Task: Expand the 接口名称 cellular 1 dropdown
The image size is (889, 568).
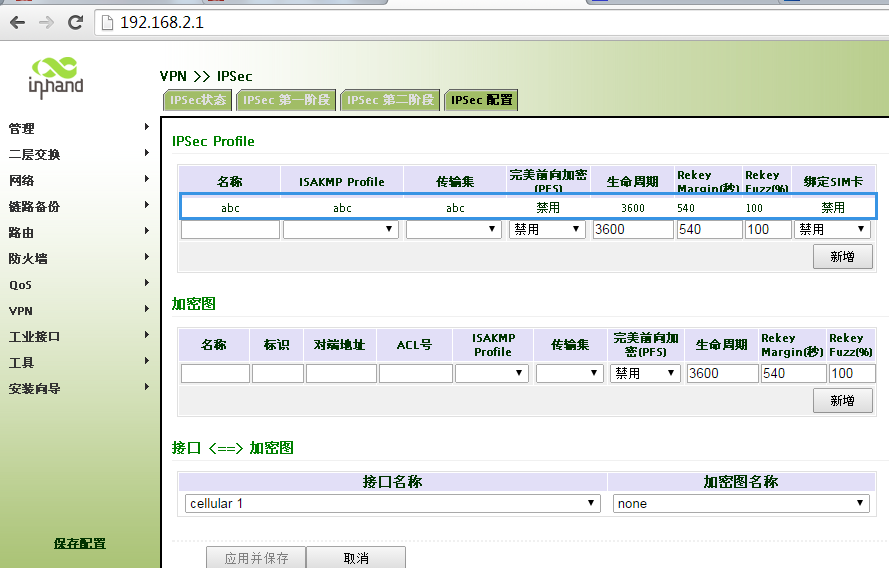Action: click(393, 504)
